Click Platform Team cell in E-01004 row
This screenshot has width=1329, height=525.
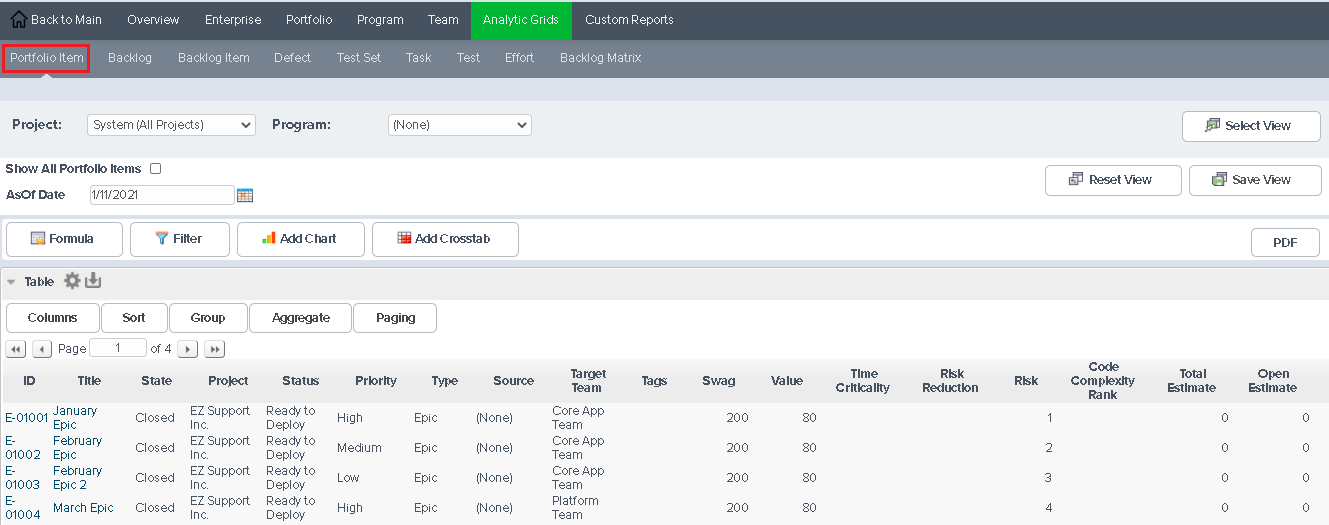[x=575, y=508]
